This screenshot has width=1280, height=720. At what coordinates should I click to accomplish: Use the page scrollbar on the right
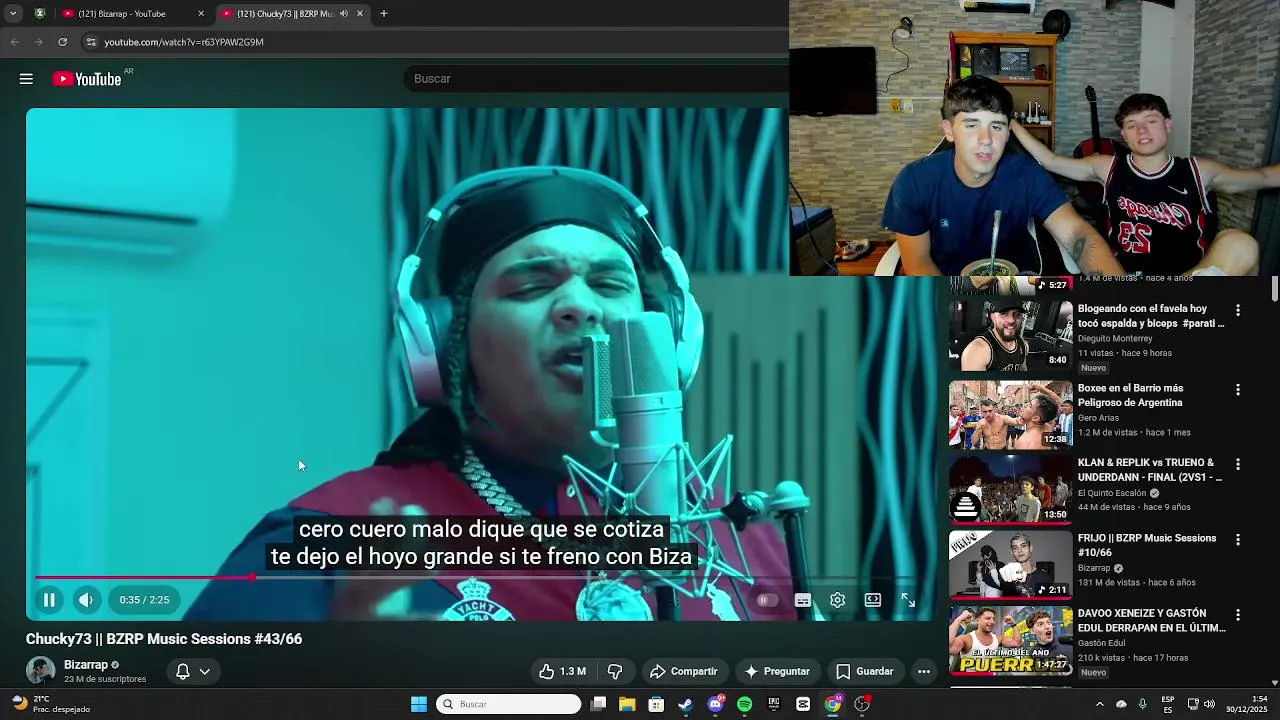tap(1274, 288)
